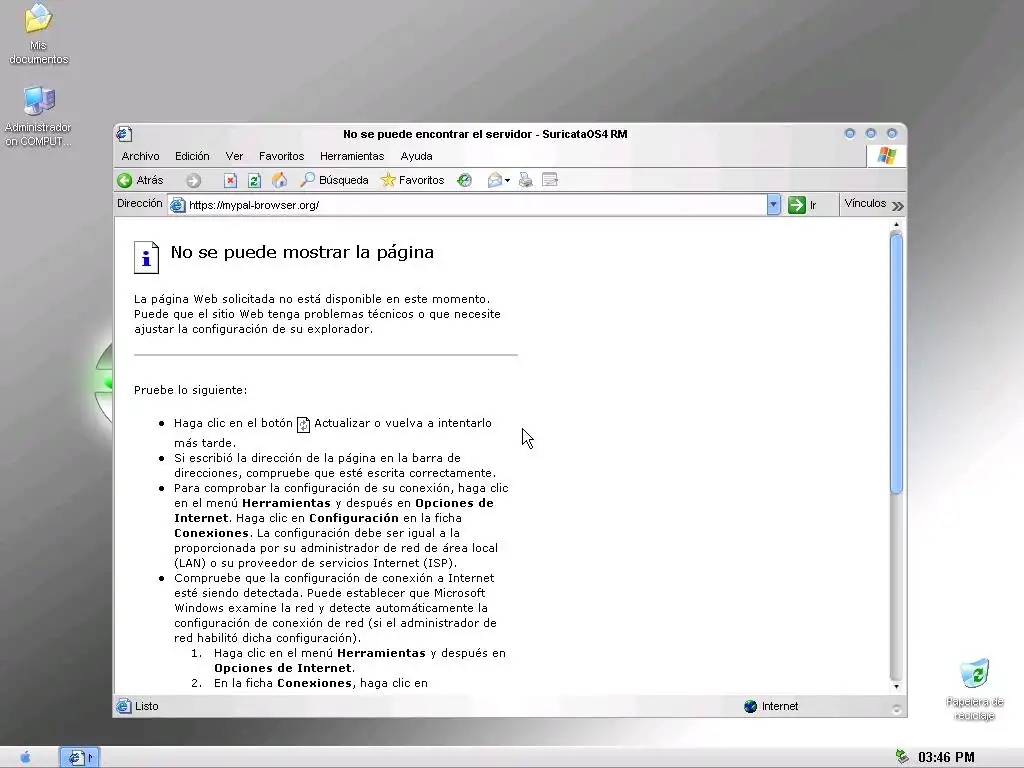This screenshot has width=1024, height=768.
Task: Click the Actualizar icon in the page text
Action: click(x=303, y=424)
